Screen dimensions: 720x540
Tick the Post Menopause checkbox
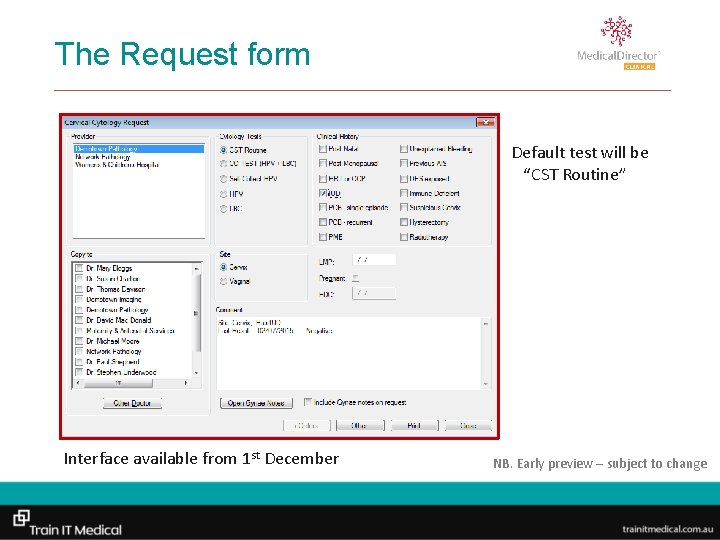pos(323,163)
